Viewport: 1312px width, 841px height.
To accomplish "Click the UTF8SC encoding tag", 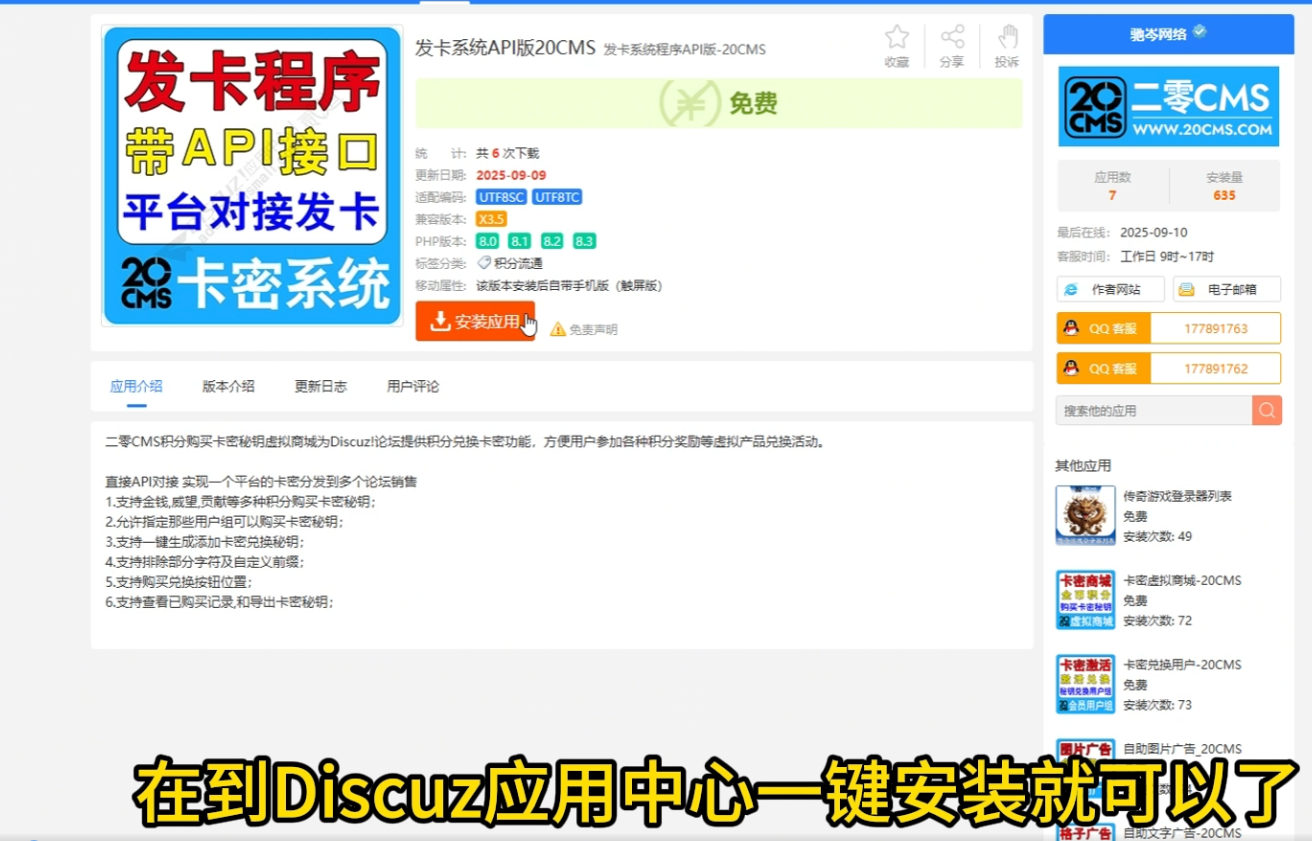I will (501, 197).
